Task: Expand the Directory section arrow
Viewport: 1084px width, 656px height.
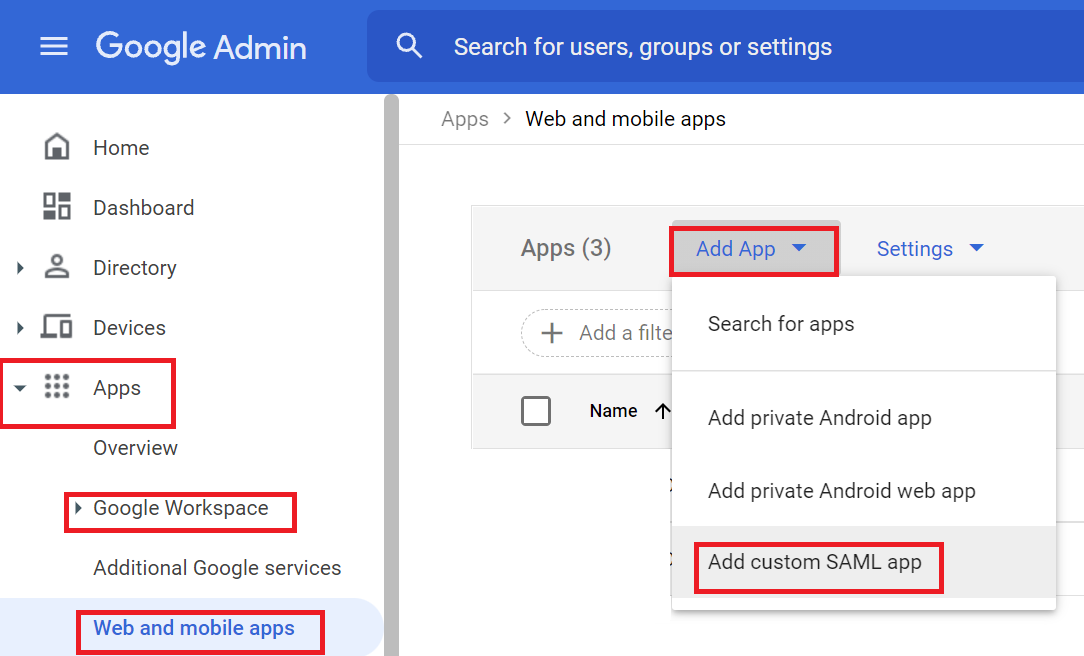Action: click(20, 268)
